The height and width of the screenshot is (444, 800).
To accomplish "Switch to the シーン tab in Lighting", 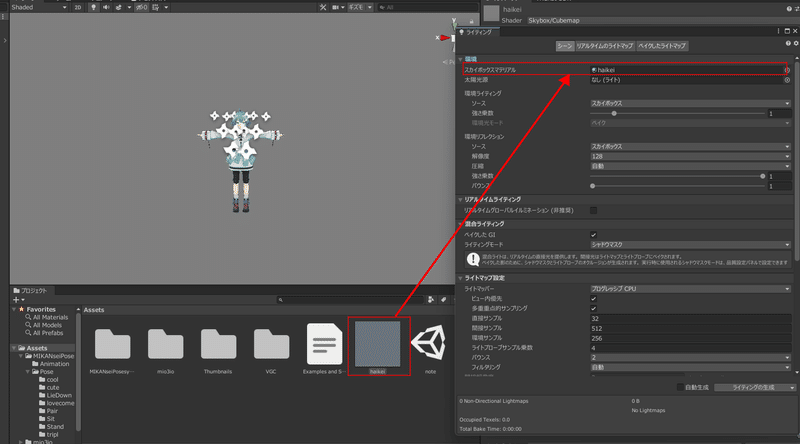I will pos(565,46).
